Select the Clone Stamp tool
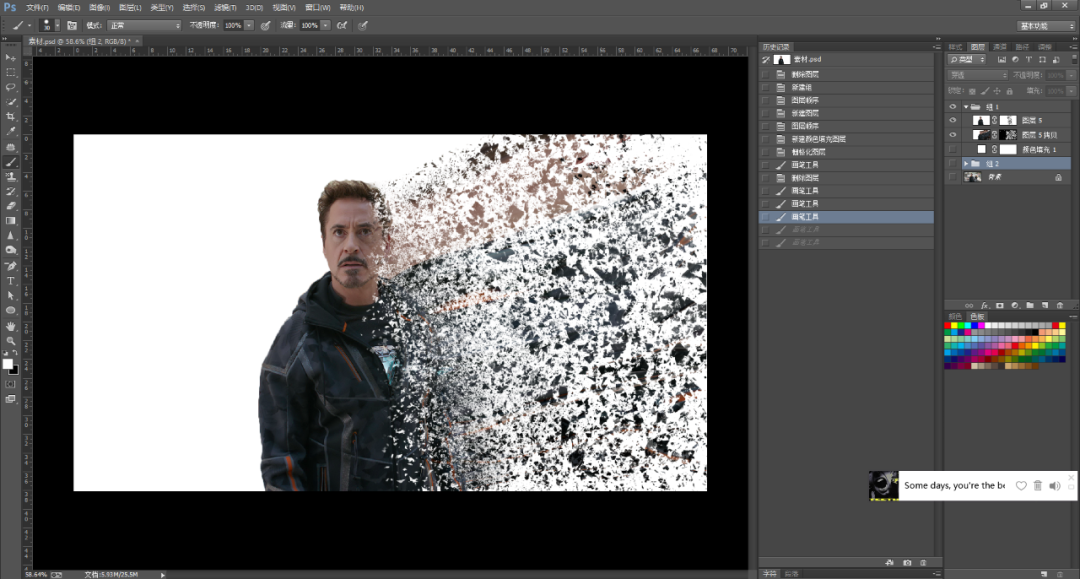This screenshot has width=1080, height=579. coord(10,177)
